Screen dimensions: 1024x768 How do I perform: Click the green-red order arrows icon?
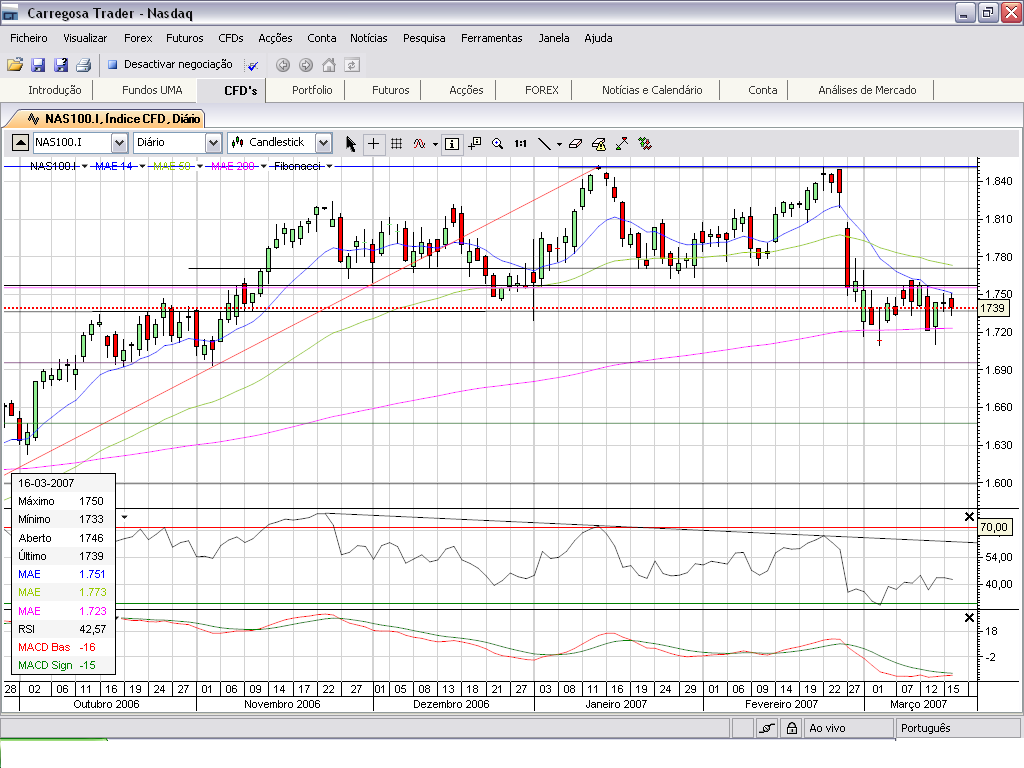[x=645, y=144]
